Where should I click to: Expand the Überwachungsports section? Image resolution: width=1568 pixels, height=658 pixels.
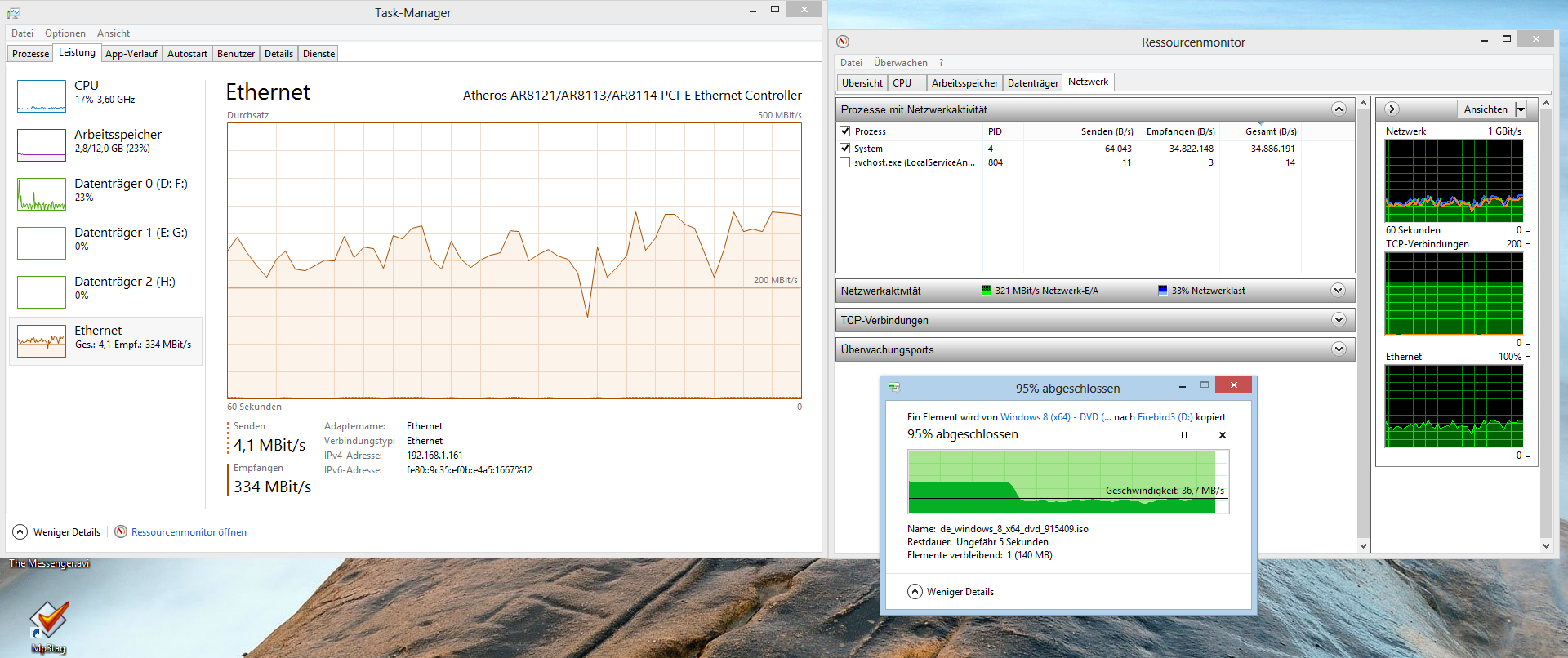click(1338, 349)
